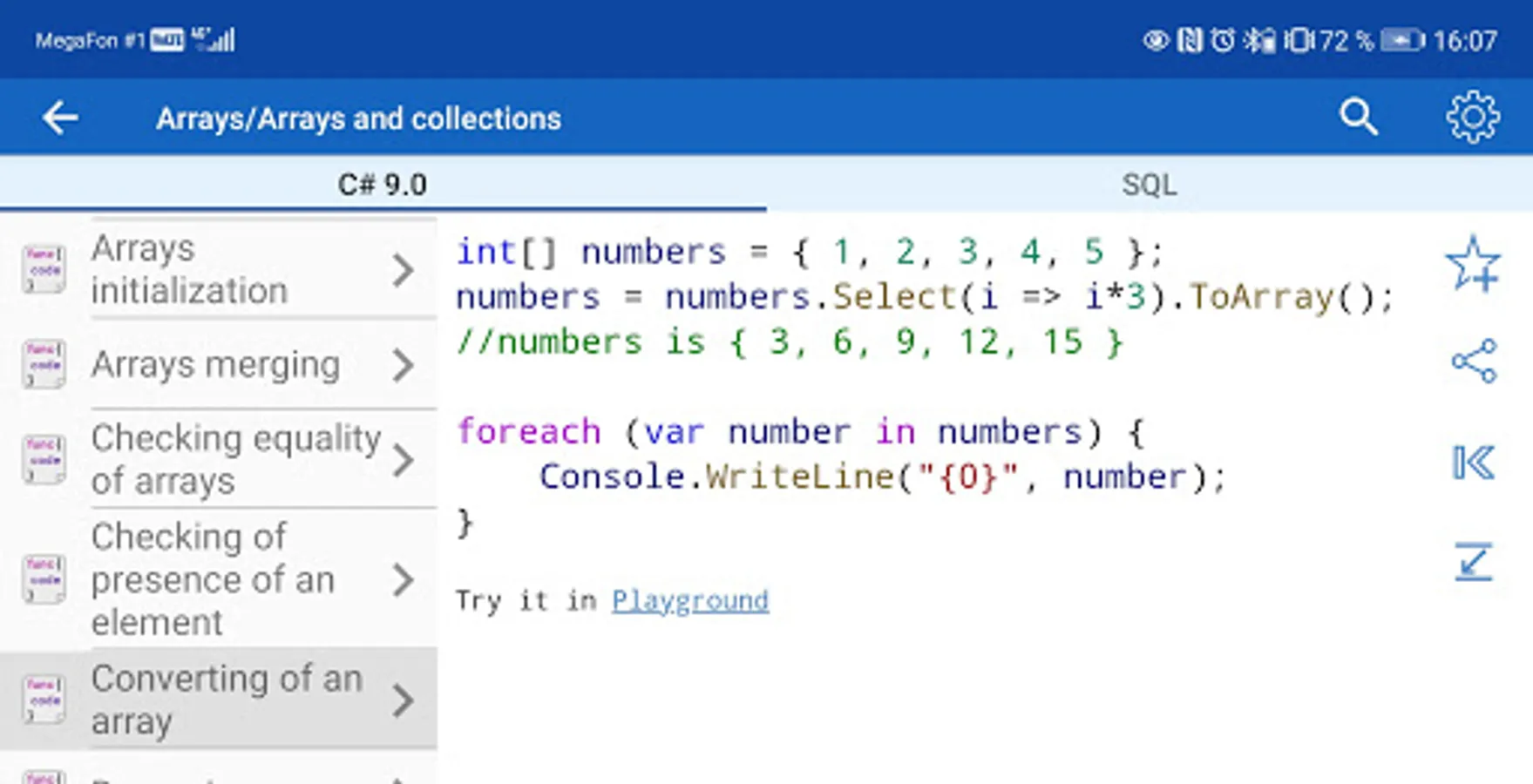
Task: Select Converting of an array topic
Action: [218, 700]
